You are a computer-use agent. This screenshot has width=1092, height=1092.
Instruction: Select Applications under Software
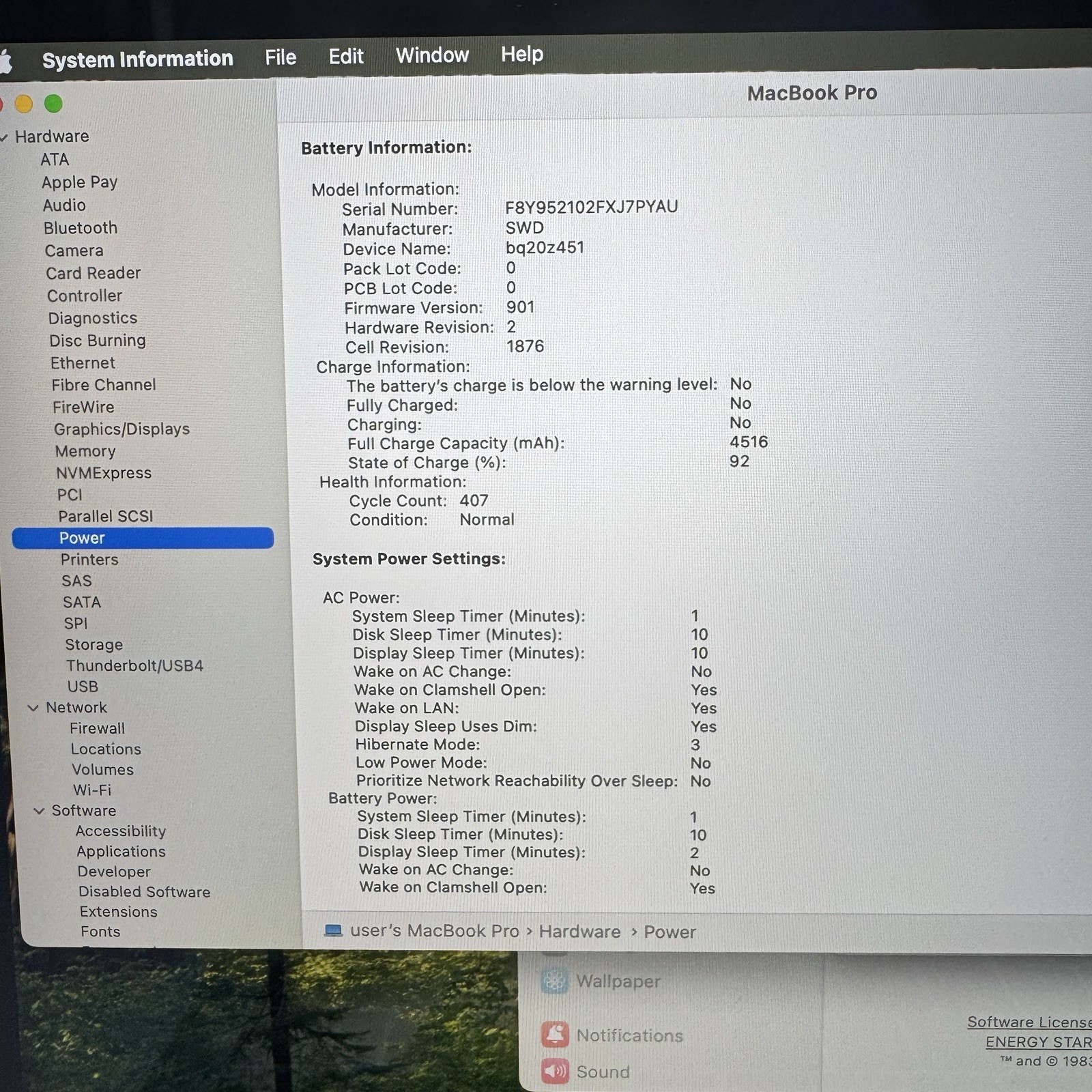tap(121, 852)
